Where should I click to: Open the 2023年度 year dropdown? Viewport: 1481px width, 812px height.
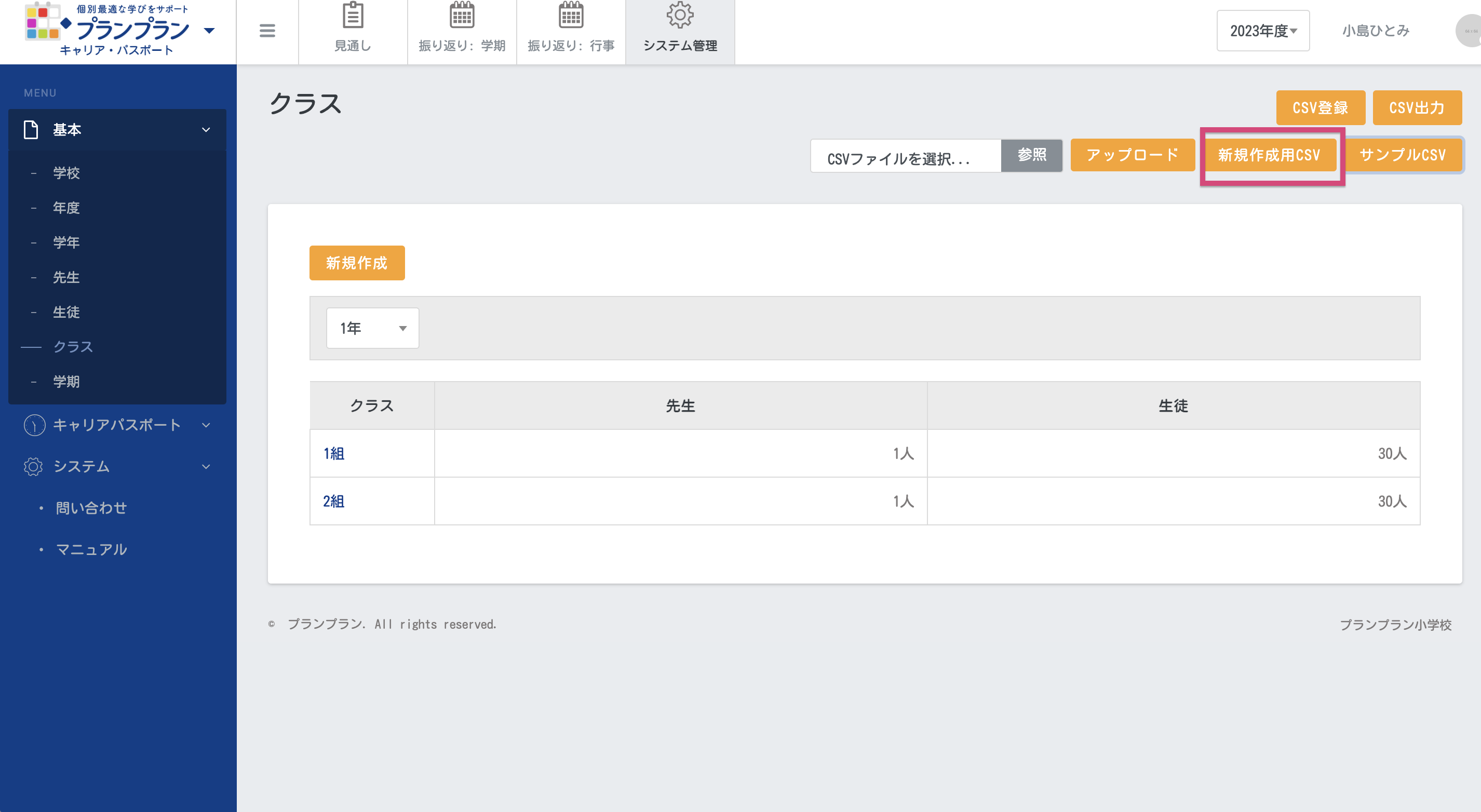(x=1262, y=31)
